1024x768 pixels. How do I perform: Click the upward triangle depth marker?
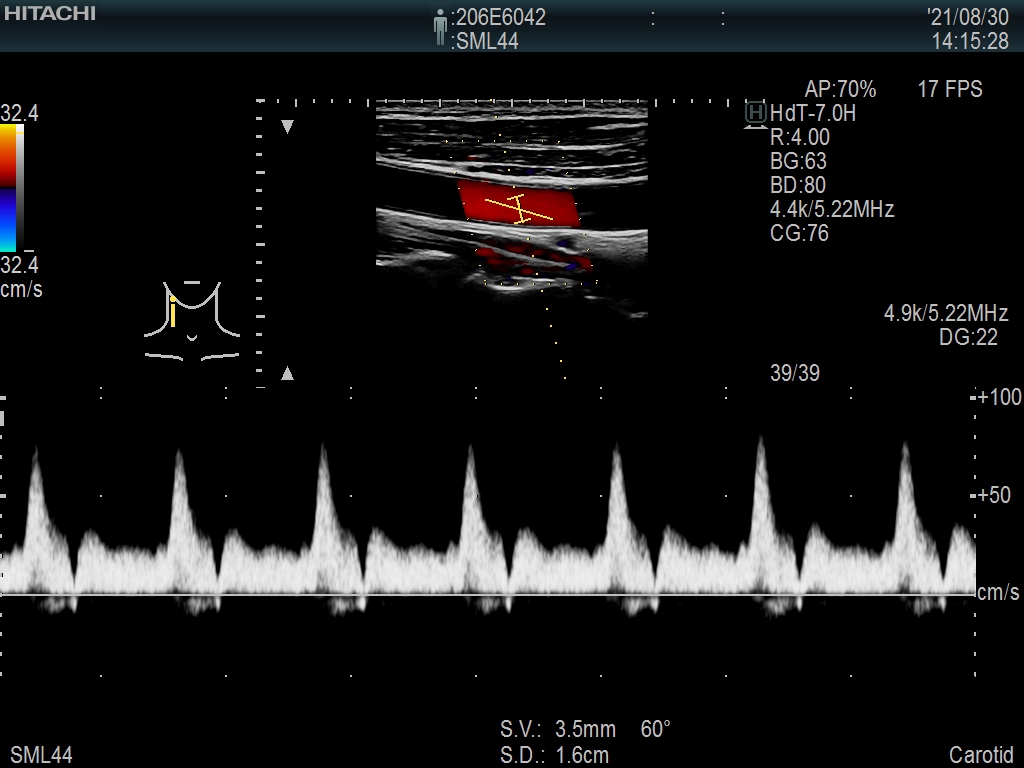(x=287, y=373)
